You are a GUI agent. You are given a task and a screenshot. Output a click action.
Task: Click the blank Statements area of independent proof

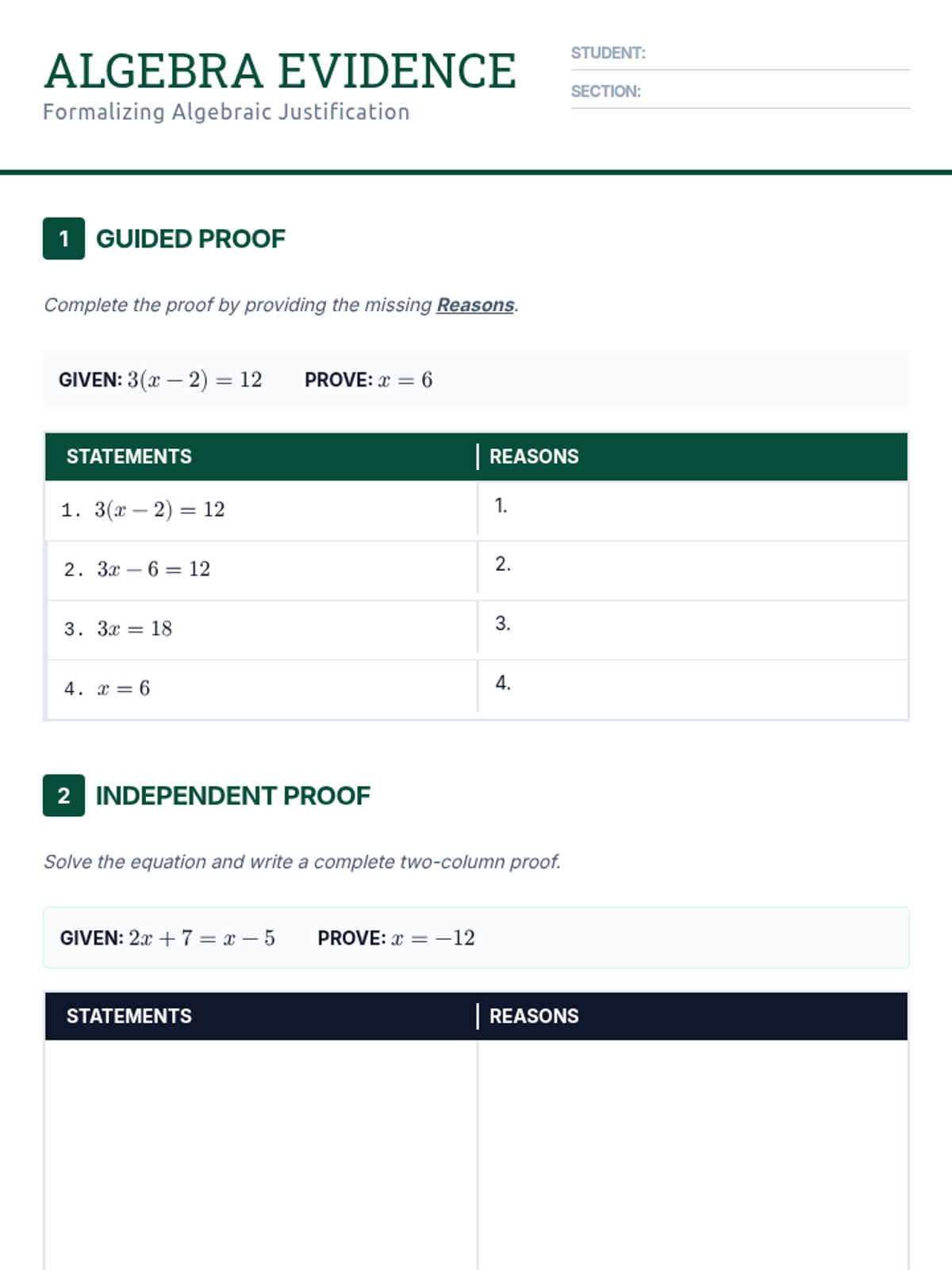[x=260, y=1151]
